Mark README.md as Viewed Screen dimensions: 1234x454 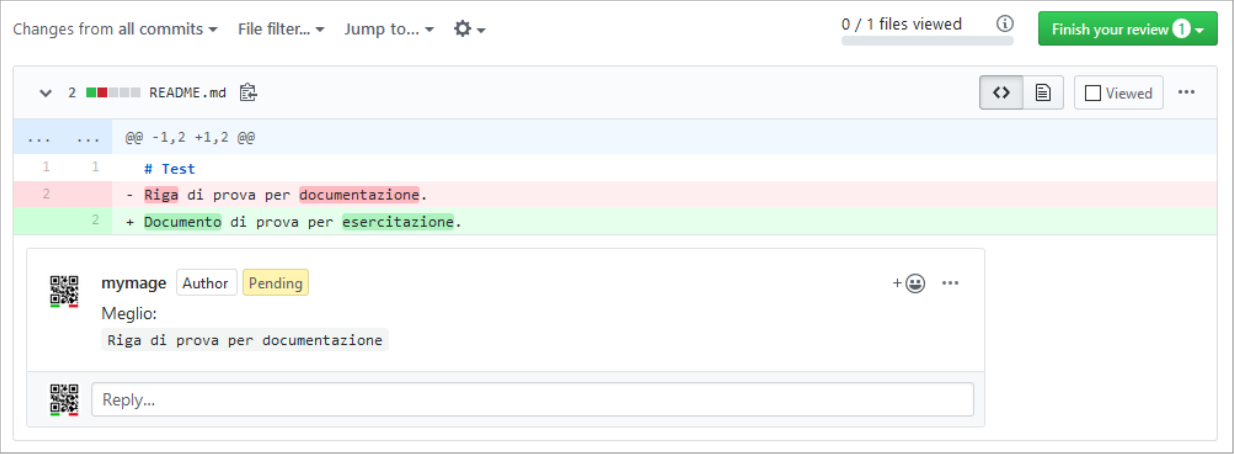(x=1118, y=93)
